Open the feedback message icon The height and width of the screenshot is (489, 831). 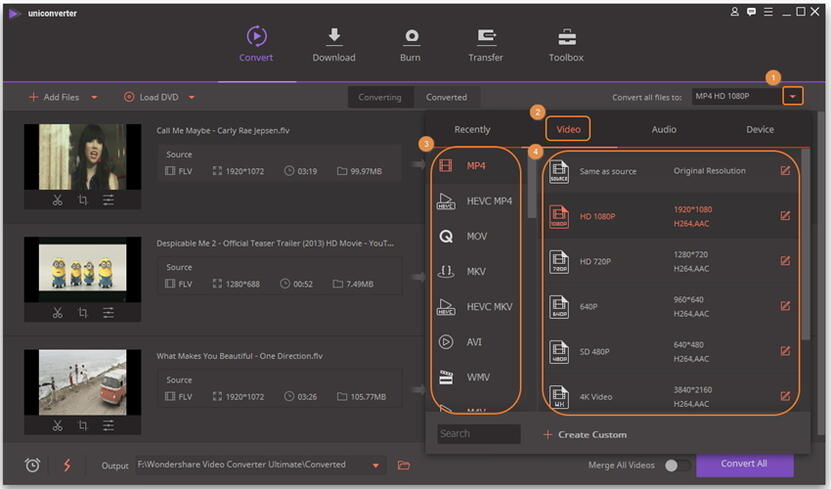click(751, 12)
